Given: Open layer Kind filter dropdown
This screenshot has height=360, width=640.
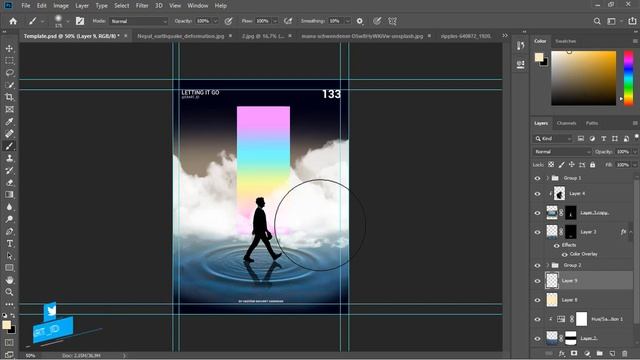Looking at the screenshot, I should point(553,139).
